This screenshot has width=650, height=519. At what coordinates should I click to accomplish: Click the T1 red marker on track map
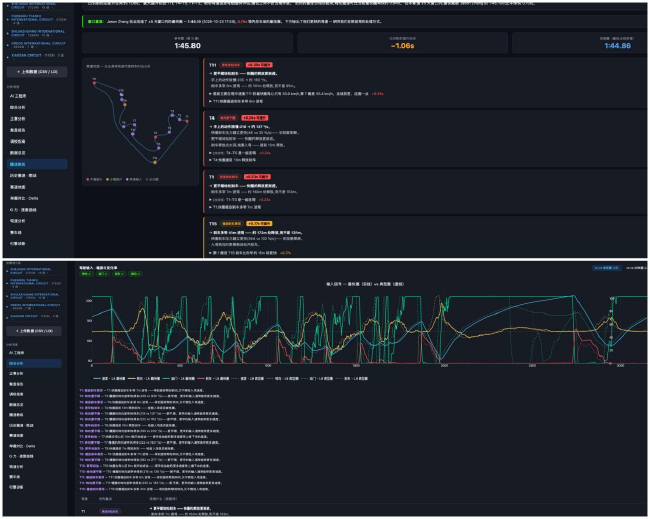tap(187, 121)
